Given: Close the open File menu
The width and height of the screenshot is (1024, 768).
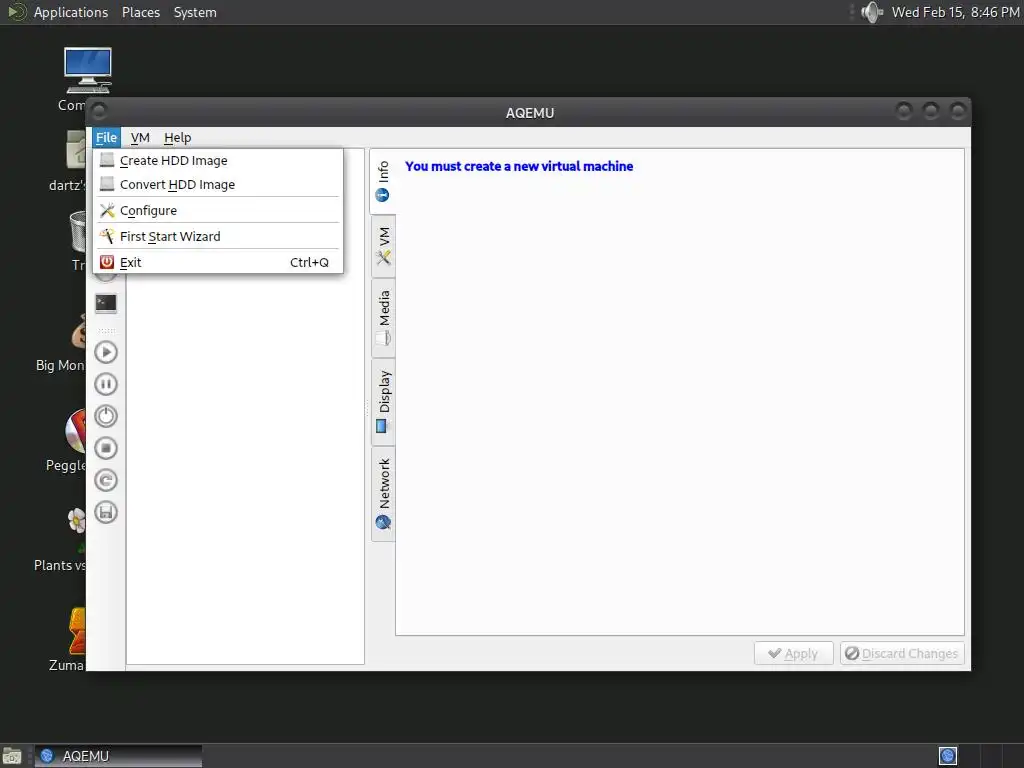Looking at the screenshot, I should click(x=106, y=138).
